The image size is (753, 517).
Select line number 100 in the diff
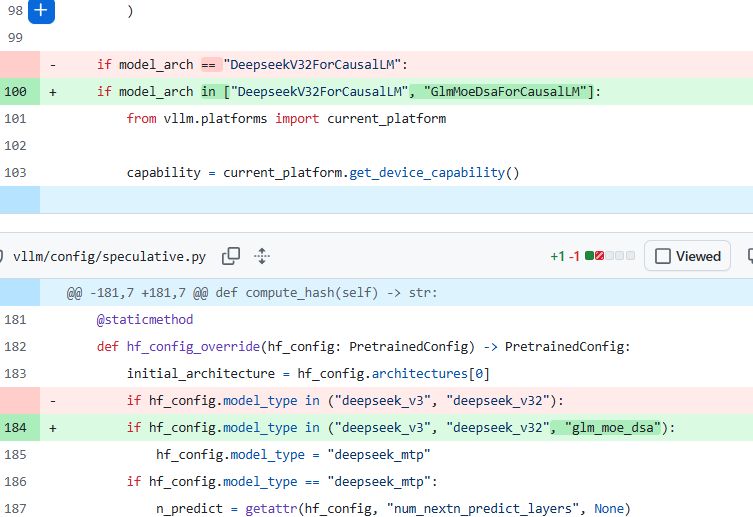click(x=15, y=92)
